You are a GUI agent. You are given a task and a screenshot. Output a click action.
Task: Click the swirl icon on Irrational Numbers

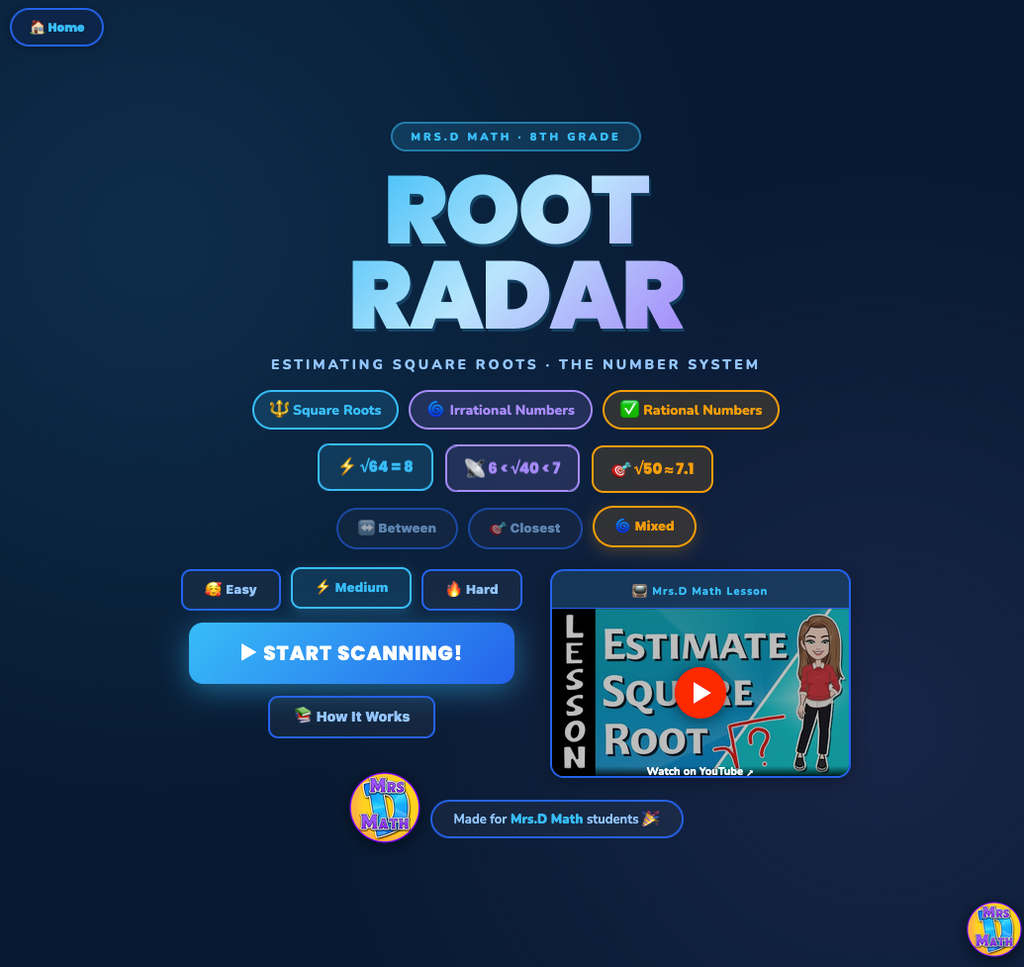point(436,409)
